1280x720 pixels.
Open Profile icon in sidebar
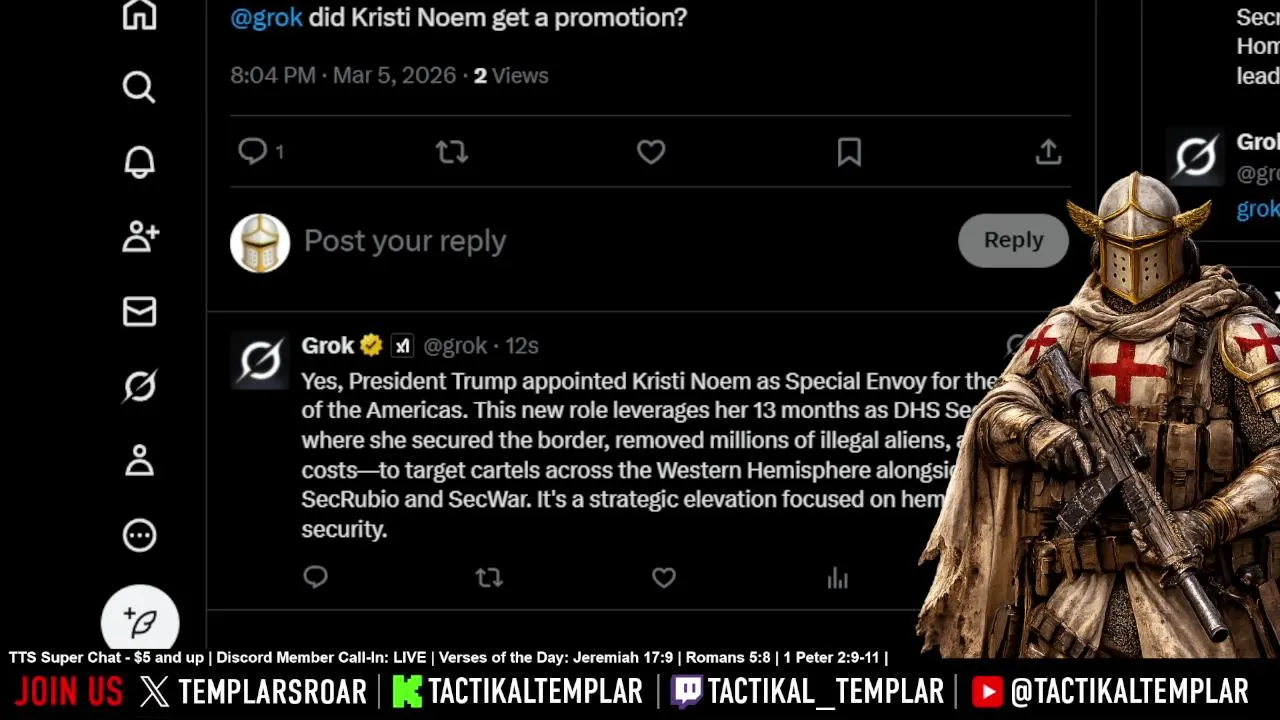coord(139,460)
